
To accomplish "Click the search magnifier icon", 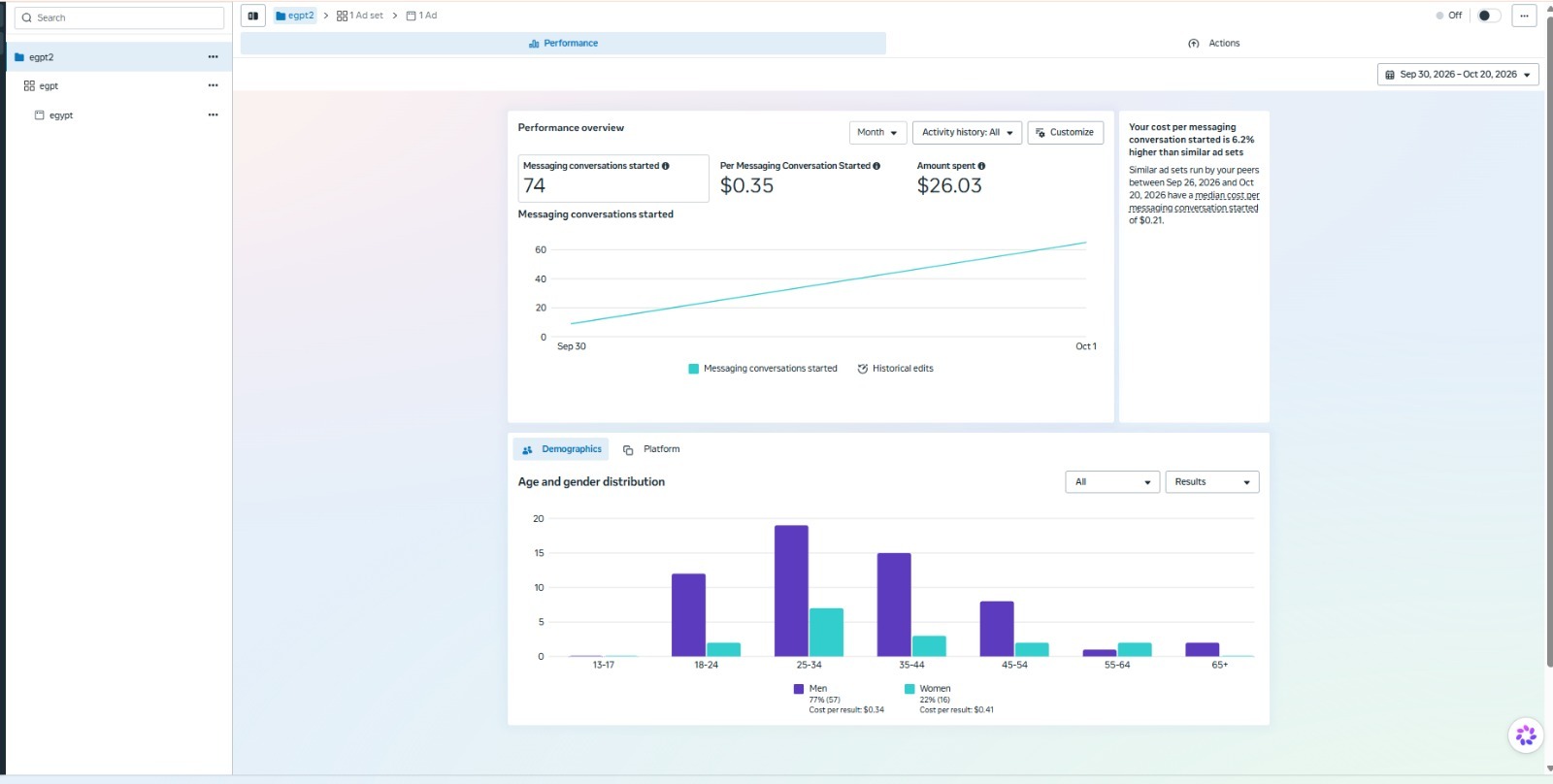I will click(x=27, y=17).
